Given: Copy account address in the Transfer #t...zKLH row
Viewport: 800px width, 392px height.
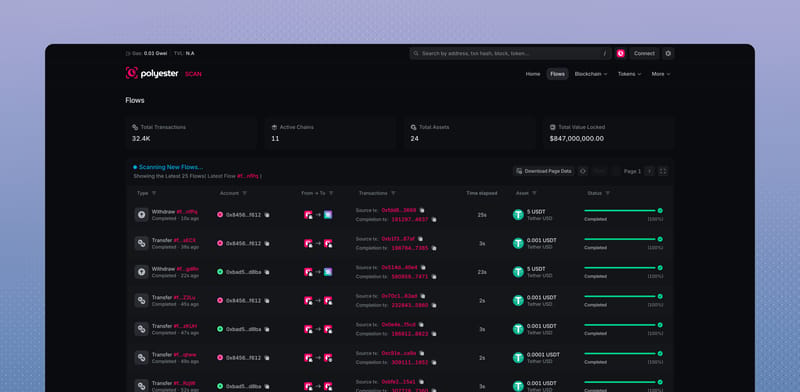Looking at the screenshot, I should (x=267, y=329).
